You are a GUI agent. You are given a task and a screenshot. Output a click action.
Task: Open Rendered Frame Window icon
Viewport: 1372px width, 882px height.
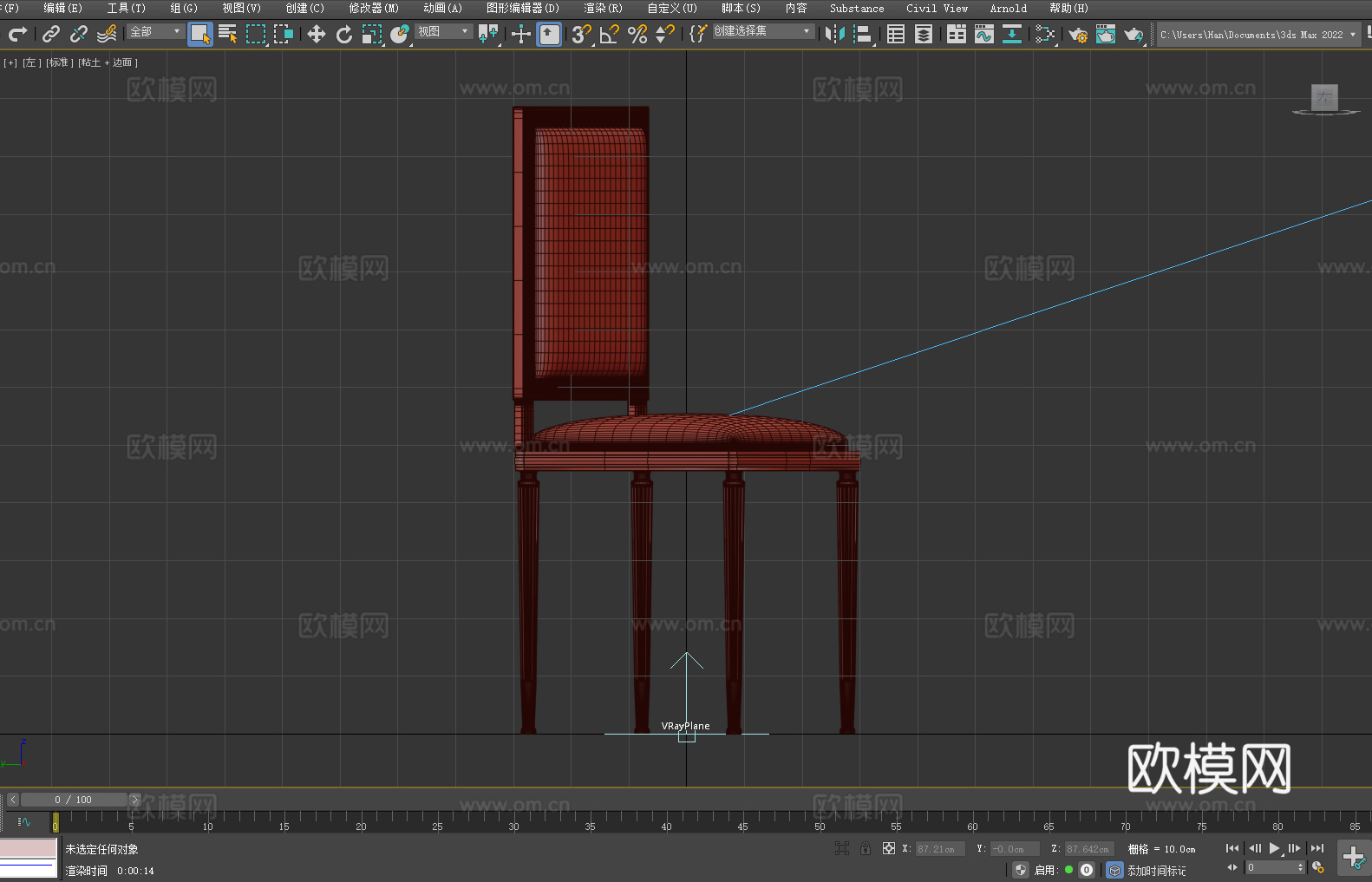[x=1106, y=34]
